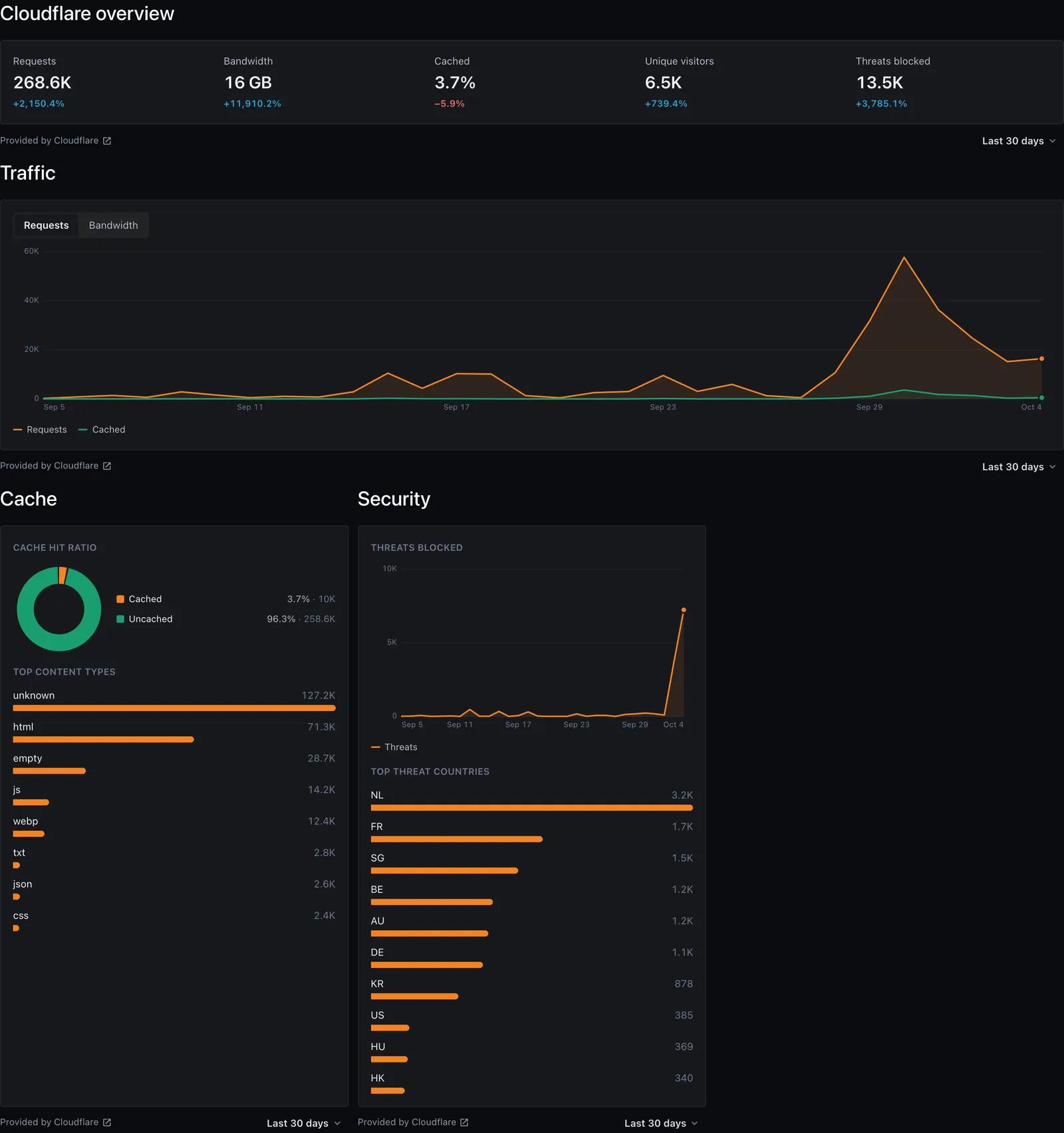Viewport: 1064px width, 1133px height.
Task: Click the HK threat country row
Action: (x=532, y=1084)
